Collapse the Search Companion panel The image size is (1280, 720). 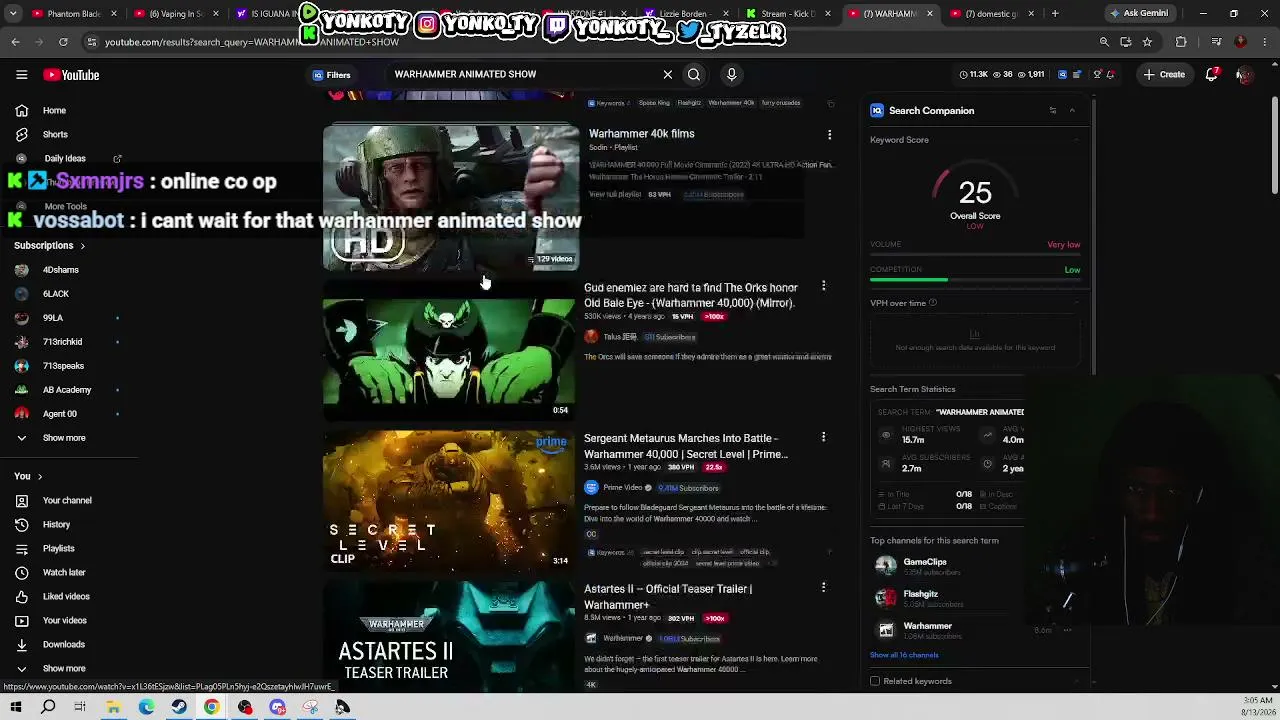click(x=1072, y=111)
